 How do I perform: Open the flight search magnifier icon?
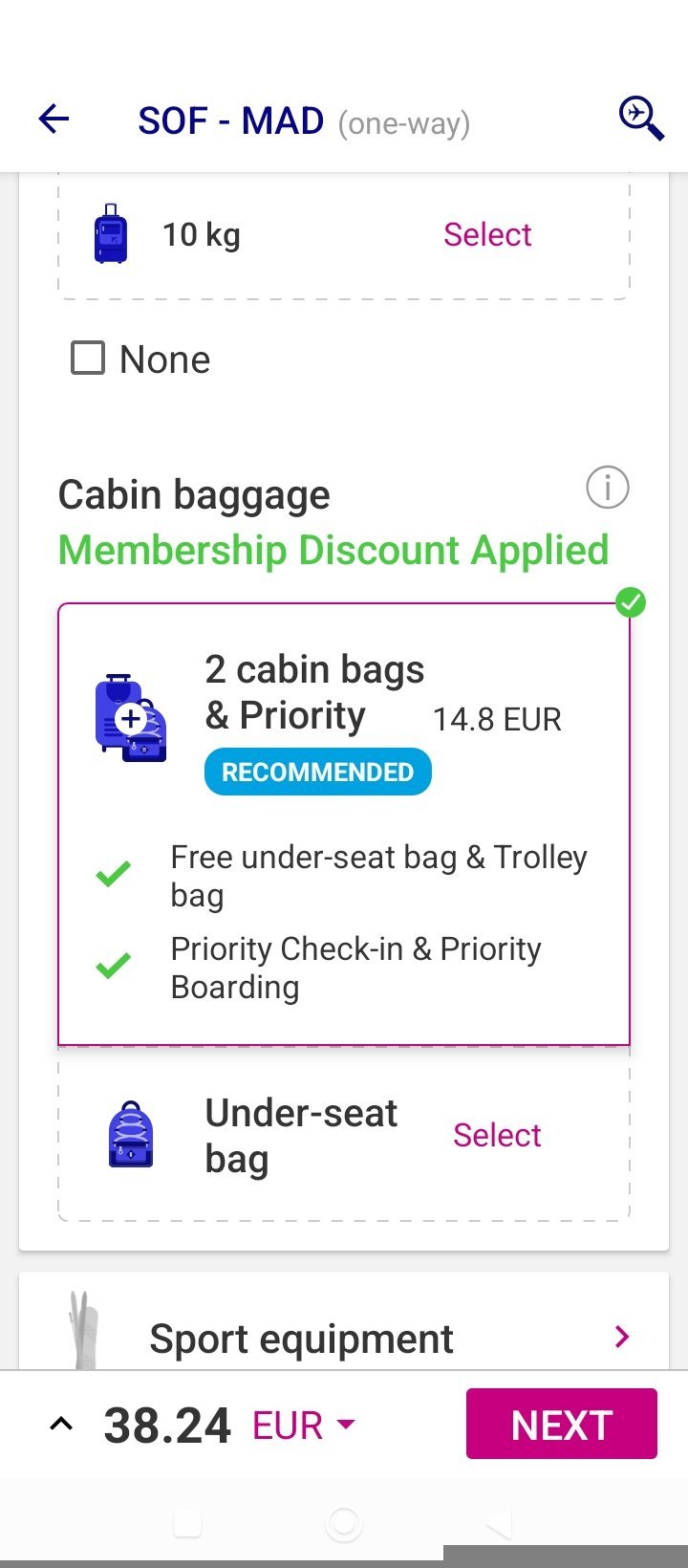(640, 120)
